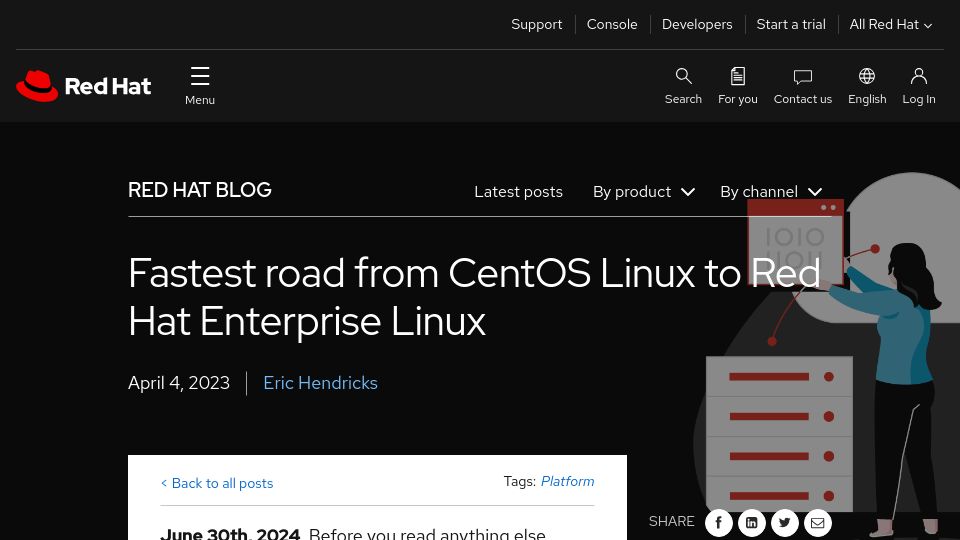This screenshot has width=960, height=540.
Task: Open author Eric Hendricks page
Action: coord(320,383)
